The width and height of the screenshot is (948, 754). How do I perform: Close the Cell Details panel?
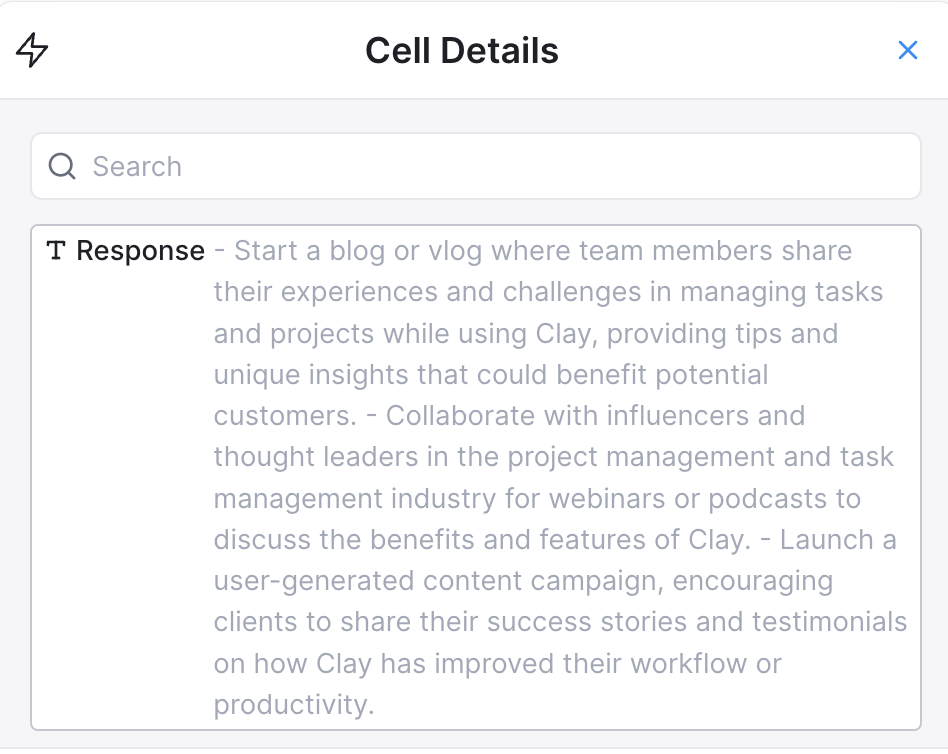click(x=907, y=50)
